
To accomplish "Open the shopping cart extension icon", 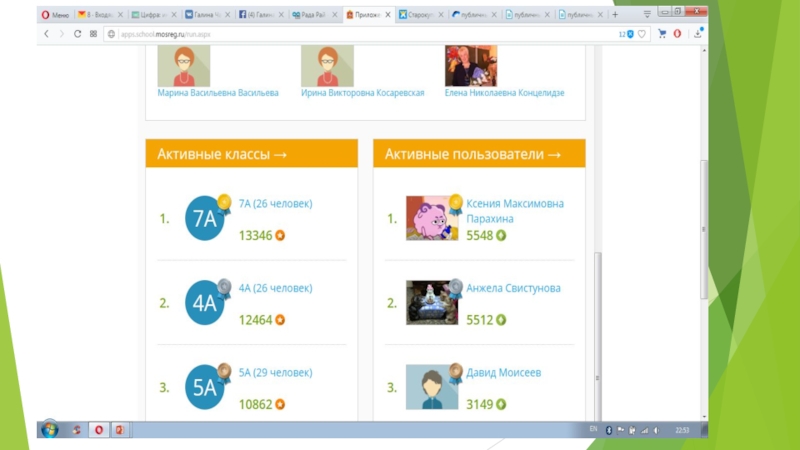I will [662, 34].
